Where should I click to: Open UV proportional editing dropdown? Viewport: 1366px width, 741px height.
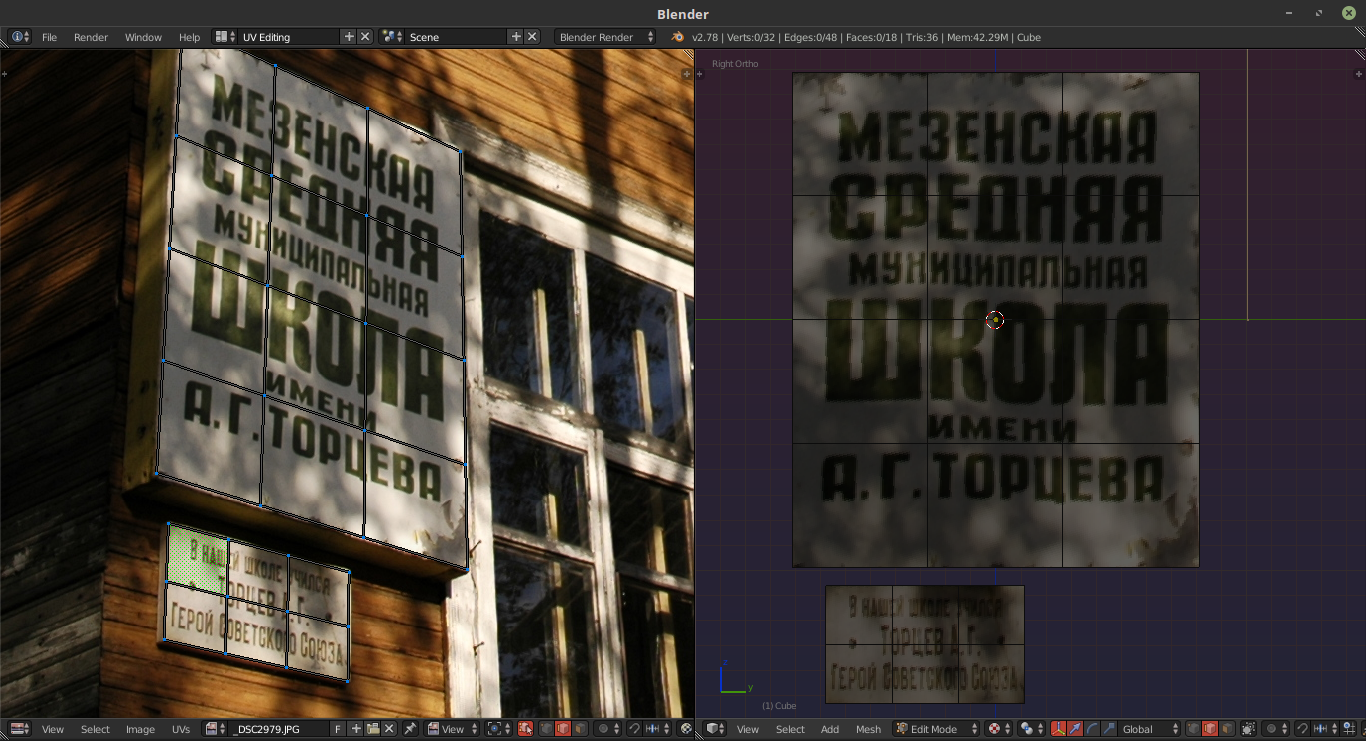[x=607, y=729]
